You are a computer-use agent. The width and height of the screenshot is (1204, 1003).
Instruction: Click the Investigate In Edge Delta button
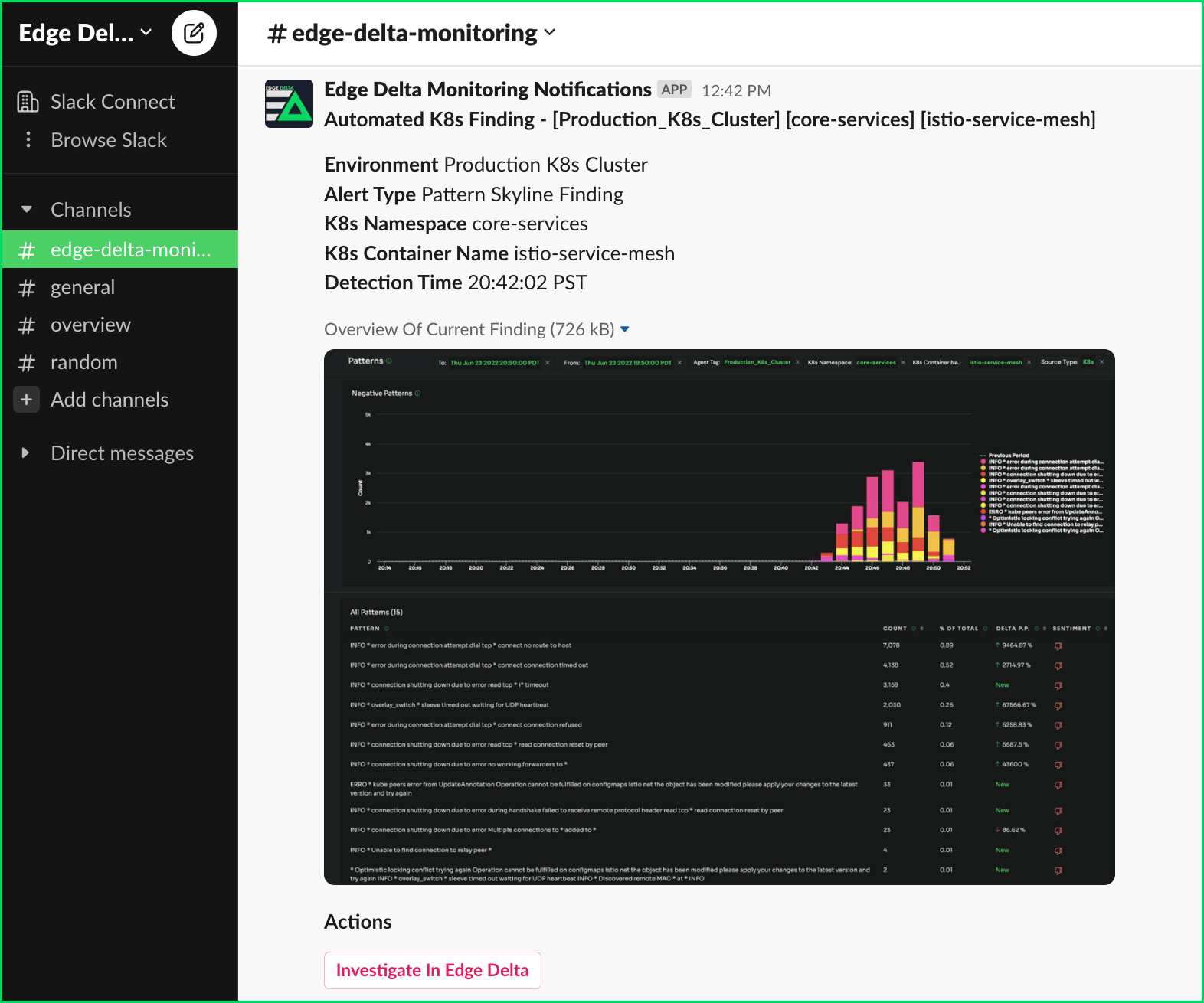point(432,970)
